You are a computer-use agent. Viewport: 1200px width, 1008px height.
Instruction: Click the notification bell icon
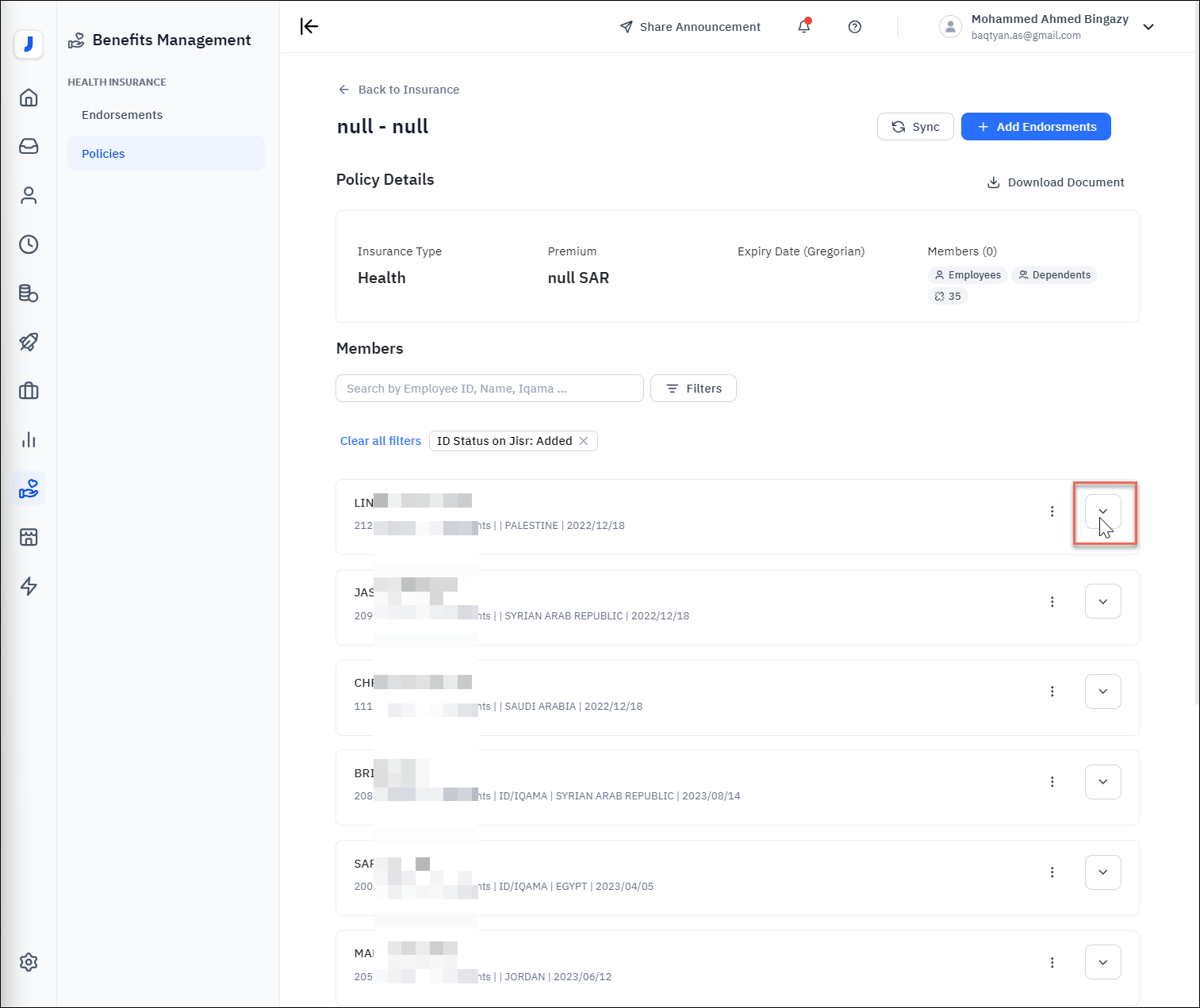[x=804, y=26]
